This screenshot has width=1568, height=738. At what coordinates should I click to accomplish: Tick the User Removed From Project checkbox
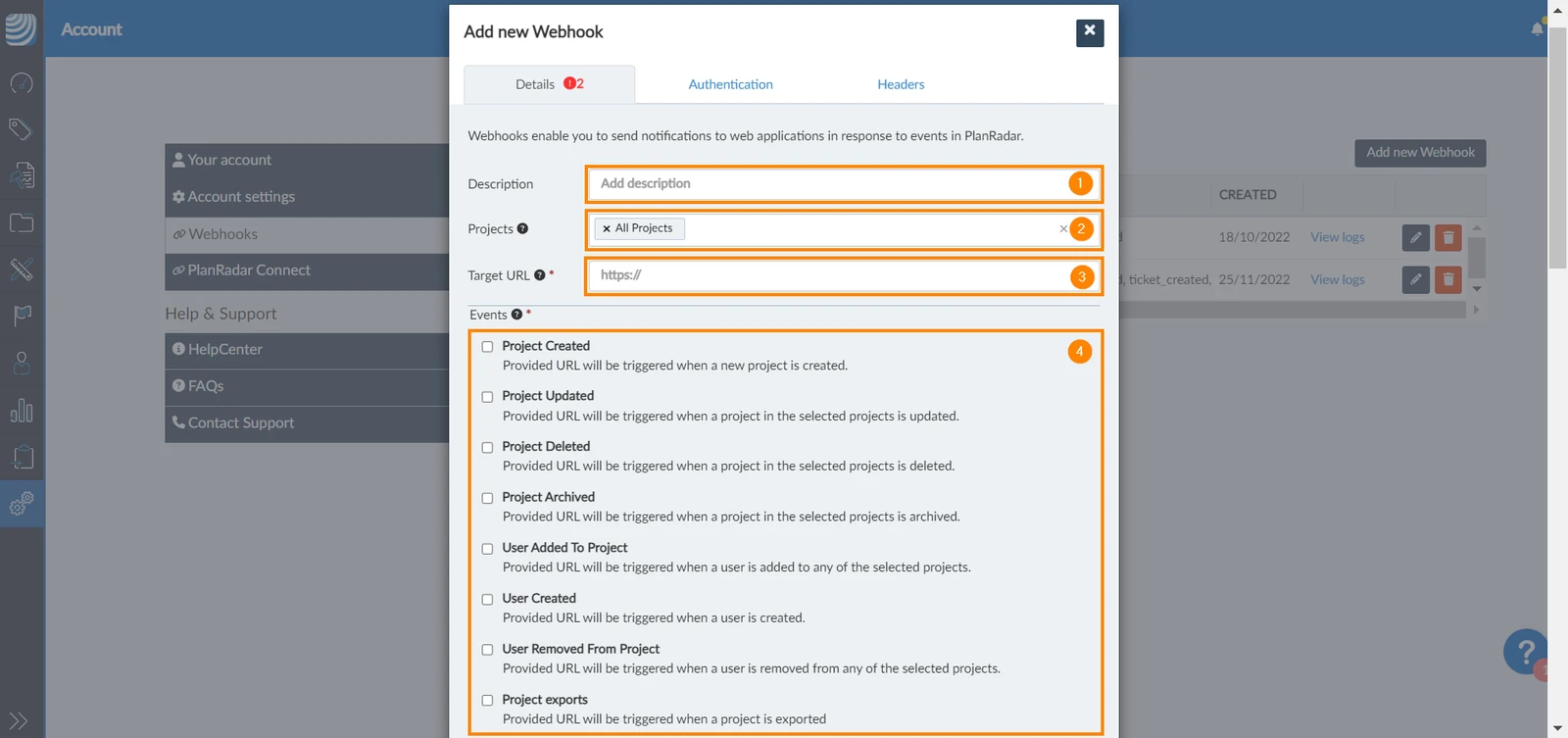(487, 650)
